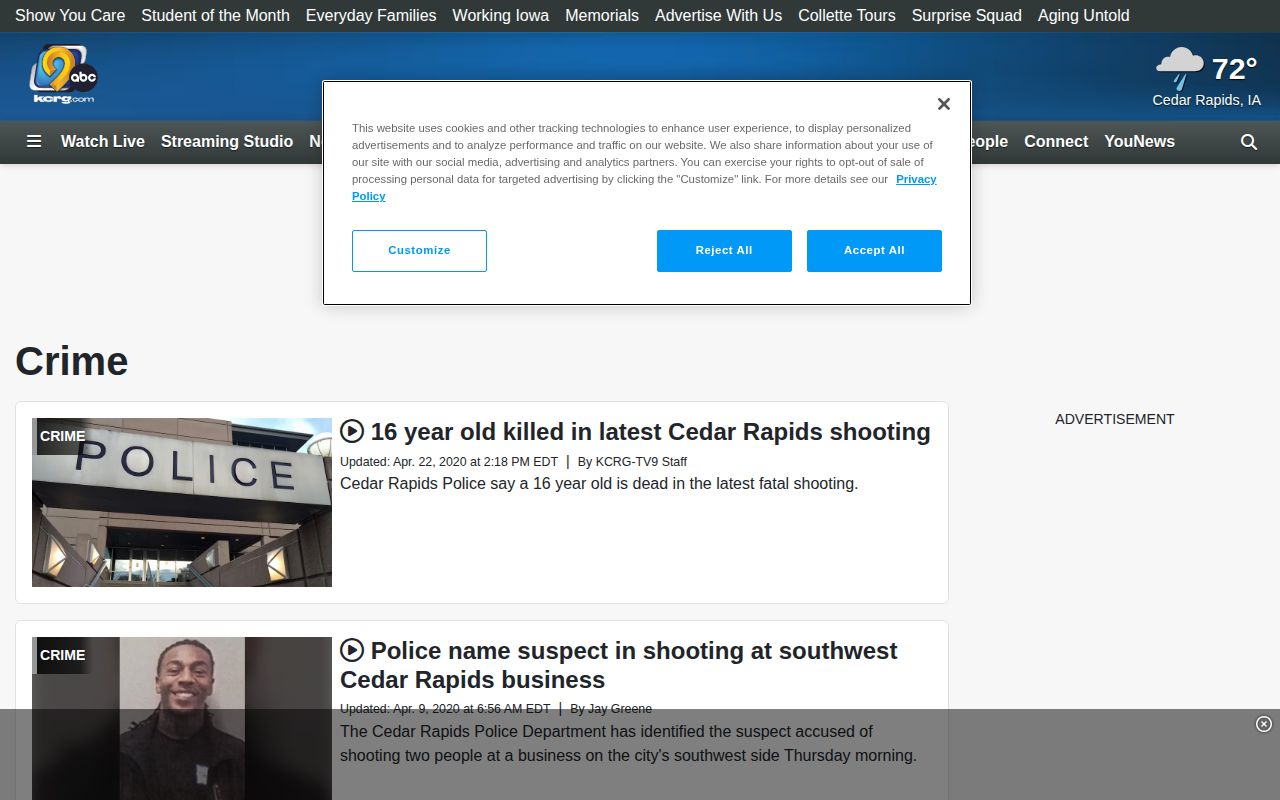
Task: Select Advertise With Us
Action: (x=718, y=15)
